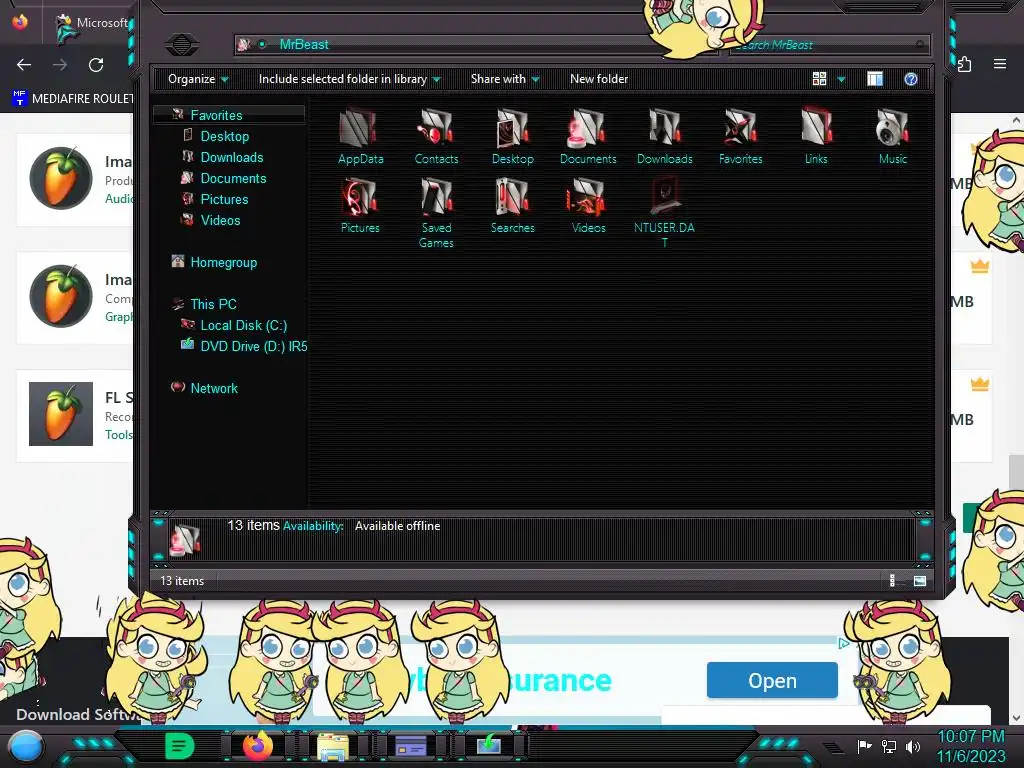
Task: Switch to details view in status bar
Action: [x=892, y=581]
